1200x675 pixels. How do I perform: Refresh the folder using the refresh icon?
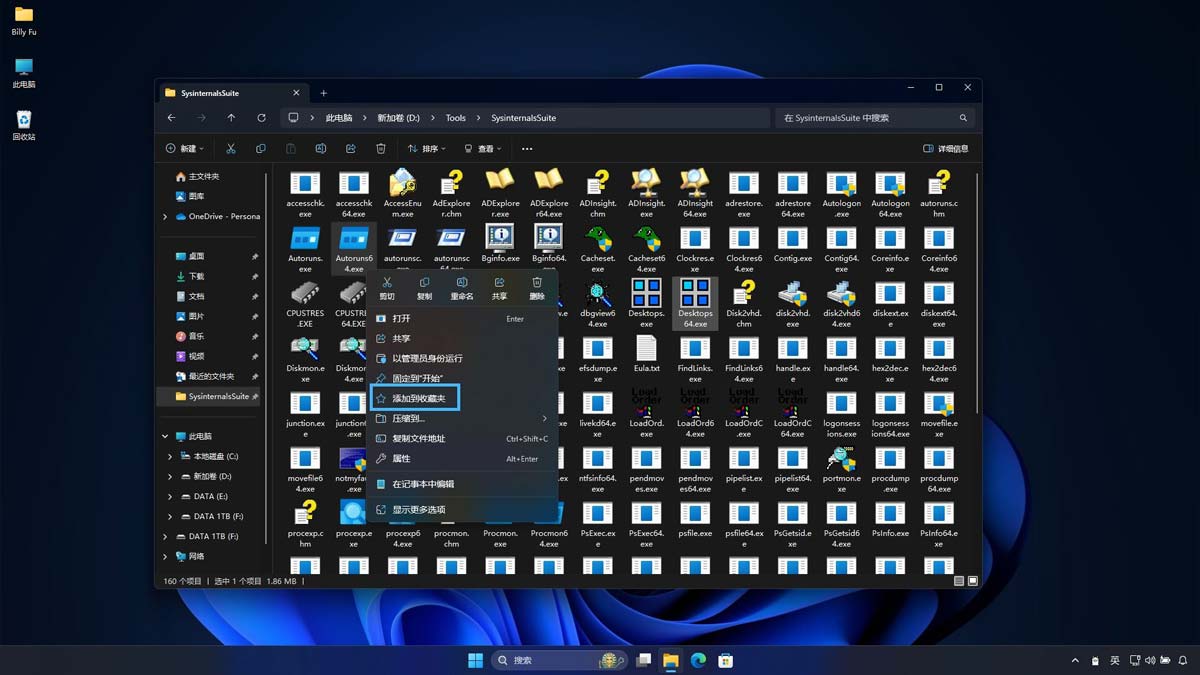pos(262,117)
